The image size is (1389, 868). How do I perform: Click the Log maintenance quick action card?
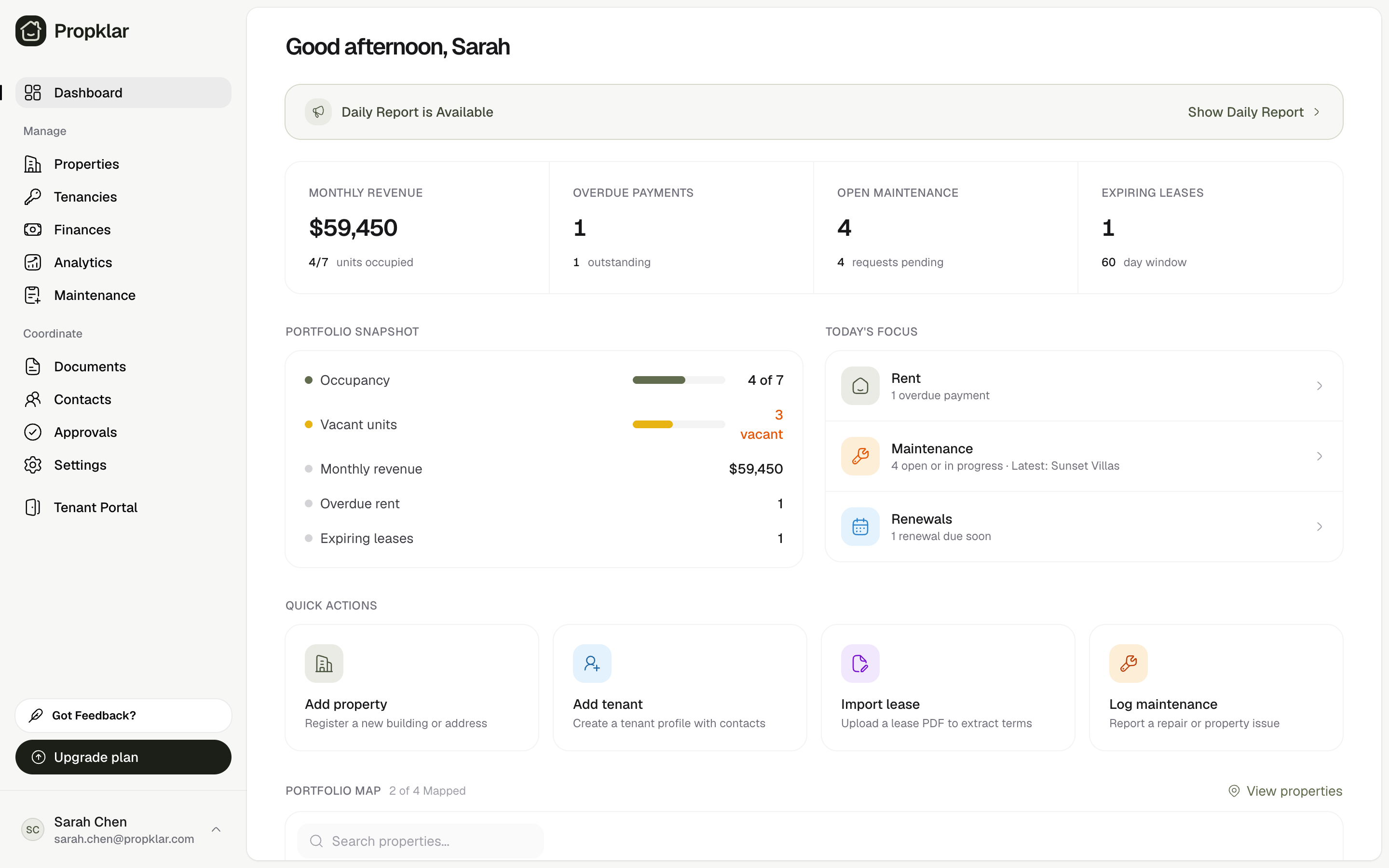pyautogui.click(x=1216, y=688)
